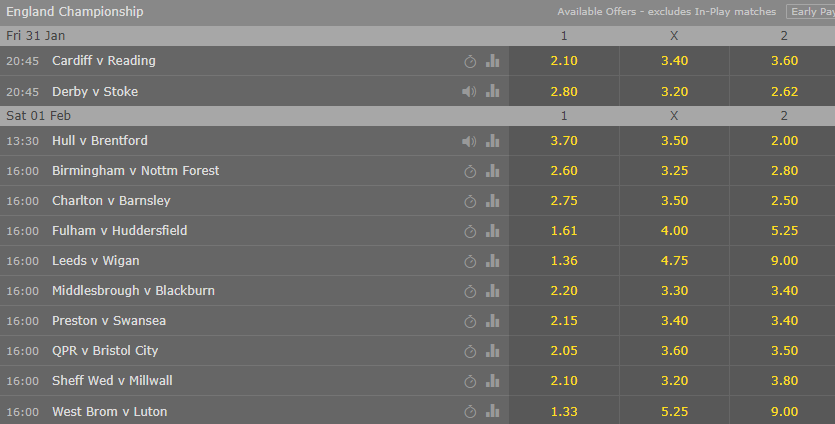Click stopwatch icon for Preston v Swansea
The width and height of the screenshot is (835, 424).
click(x=470, y=321)
